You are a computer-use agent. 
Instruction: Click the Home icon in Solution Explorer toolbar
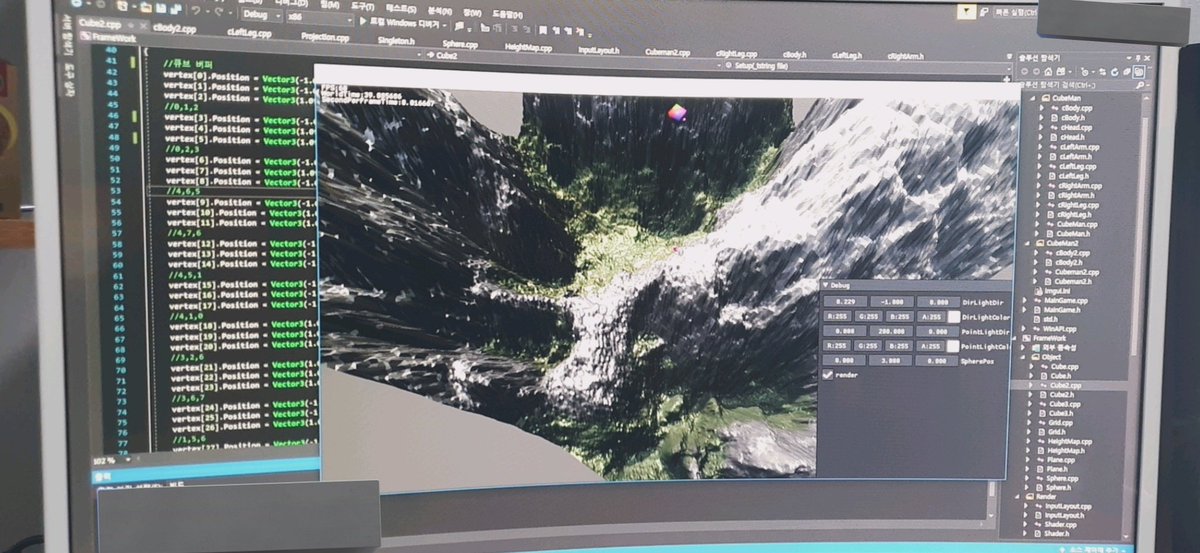click(1048, 72)
